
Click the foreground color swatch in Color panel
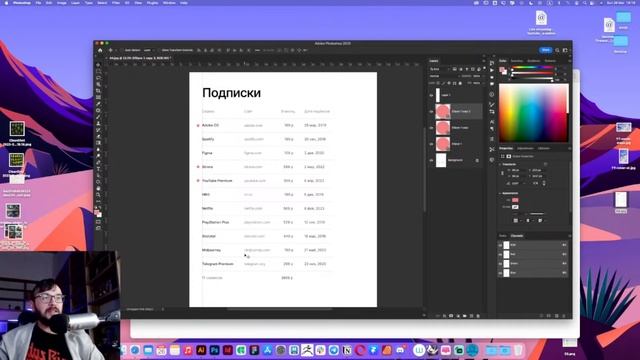[502, 69]
